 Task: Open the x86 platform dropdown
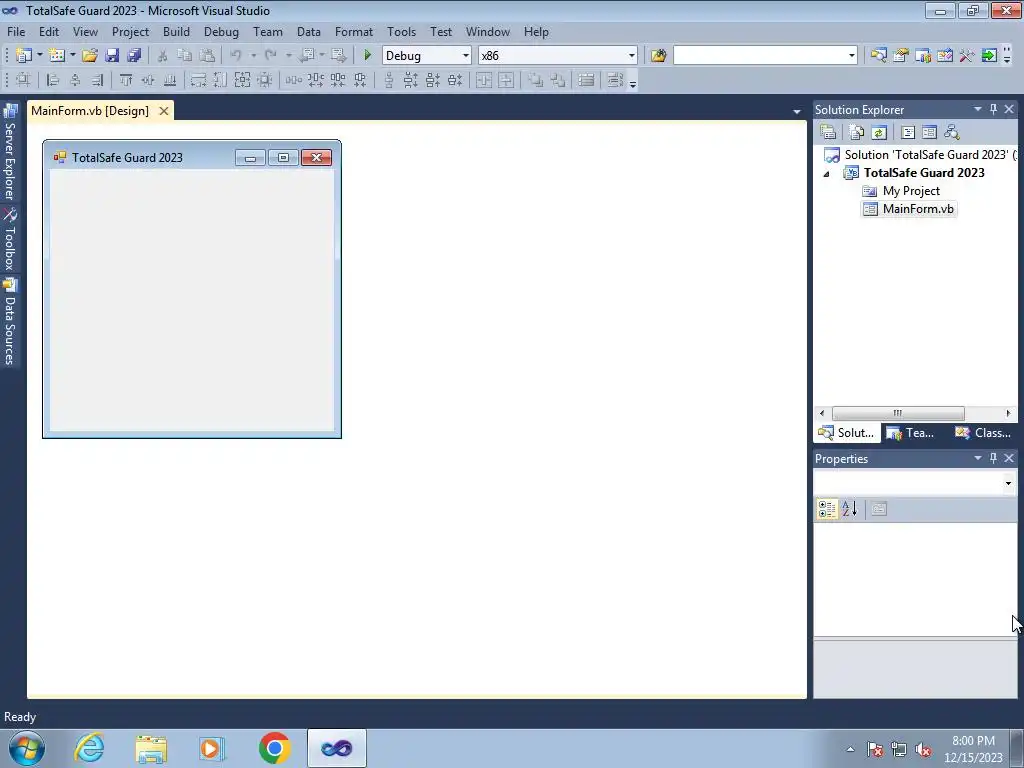(x=632, y=56)
